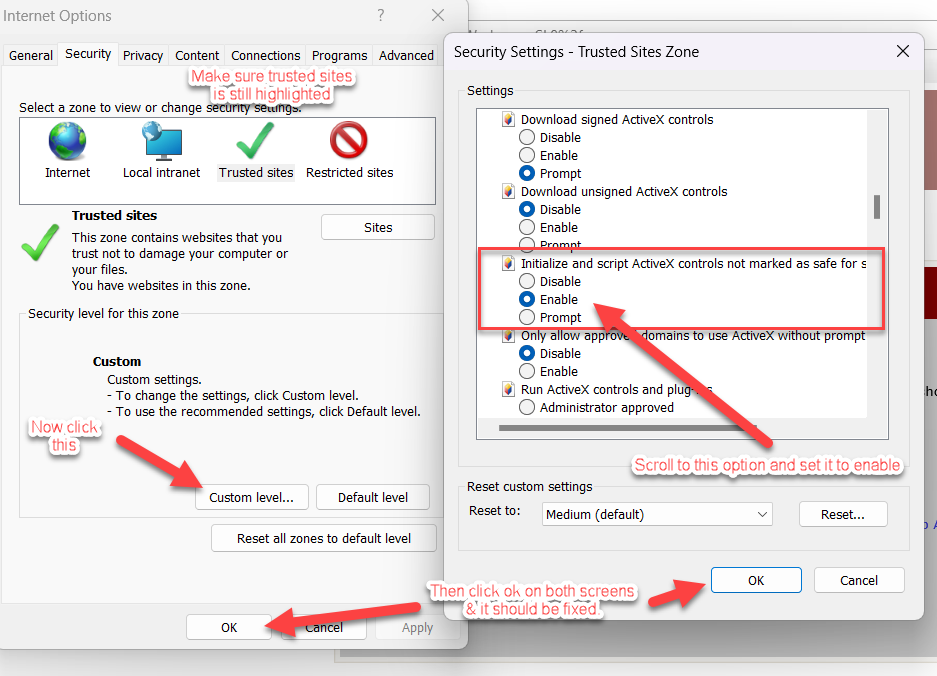The image size is (937, 676).
Task: Click the help question mark icon
Action: 381,16
